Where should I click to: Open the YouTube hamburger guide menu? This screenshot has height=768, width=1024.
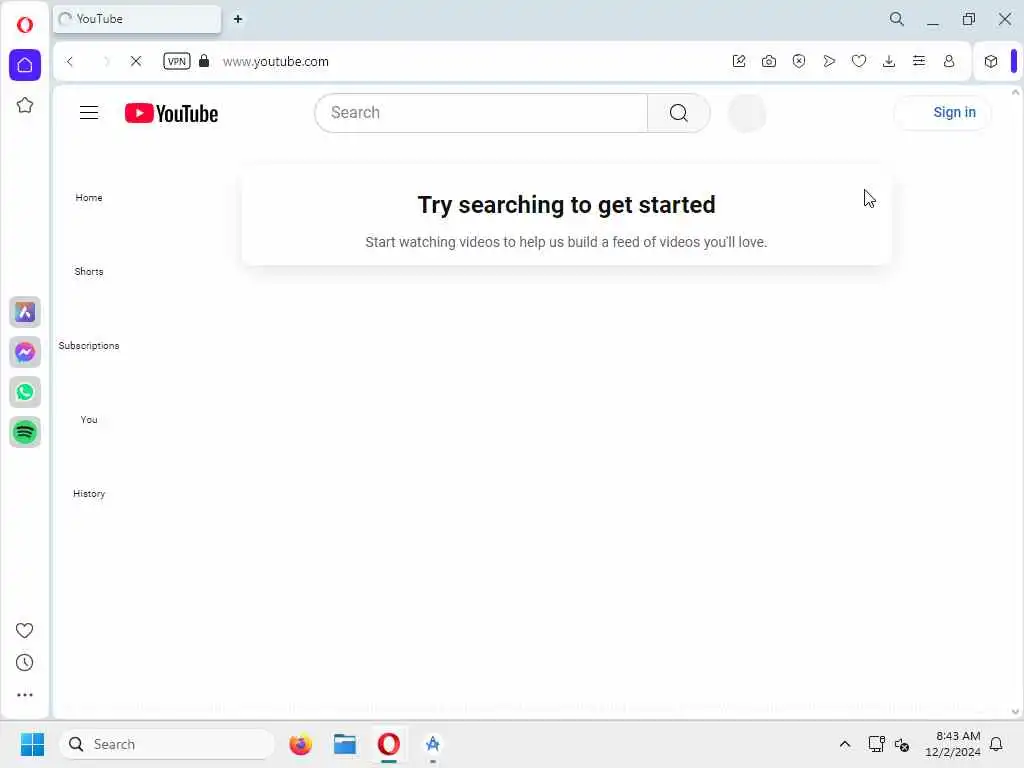pos(89,113)
